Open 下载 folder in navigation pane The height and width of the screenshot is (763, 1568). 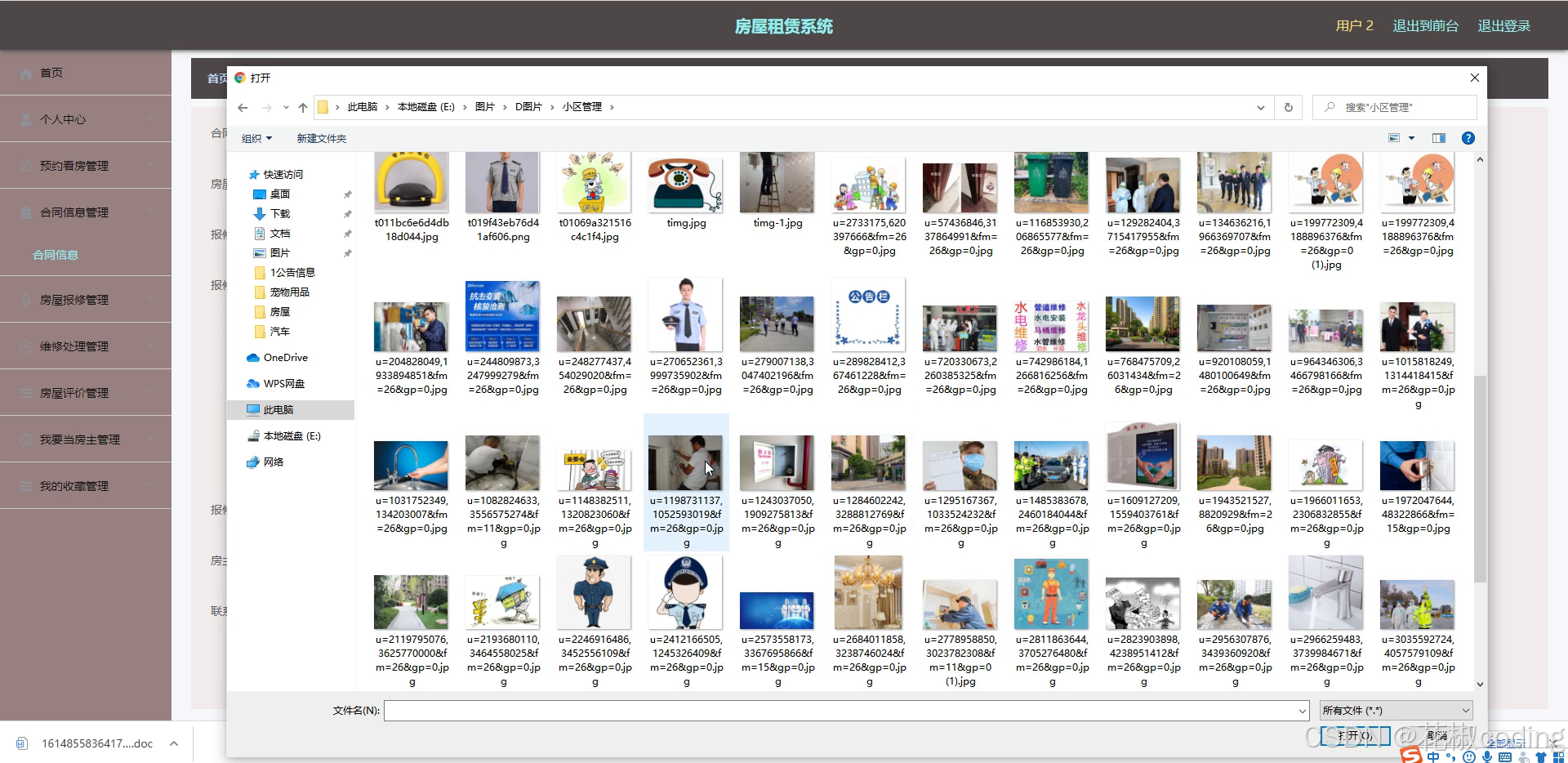(x=280, y=213)
